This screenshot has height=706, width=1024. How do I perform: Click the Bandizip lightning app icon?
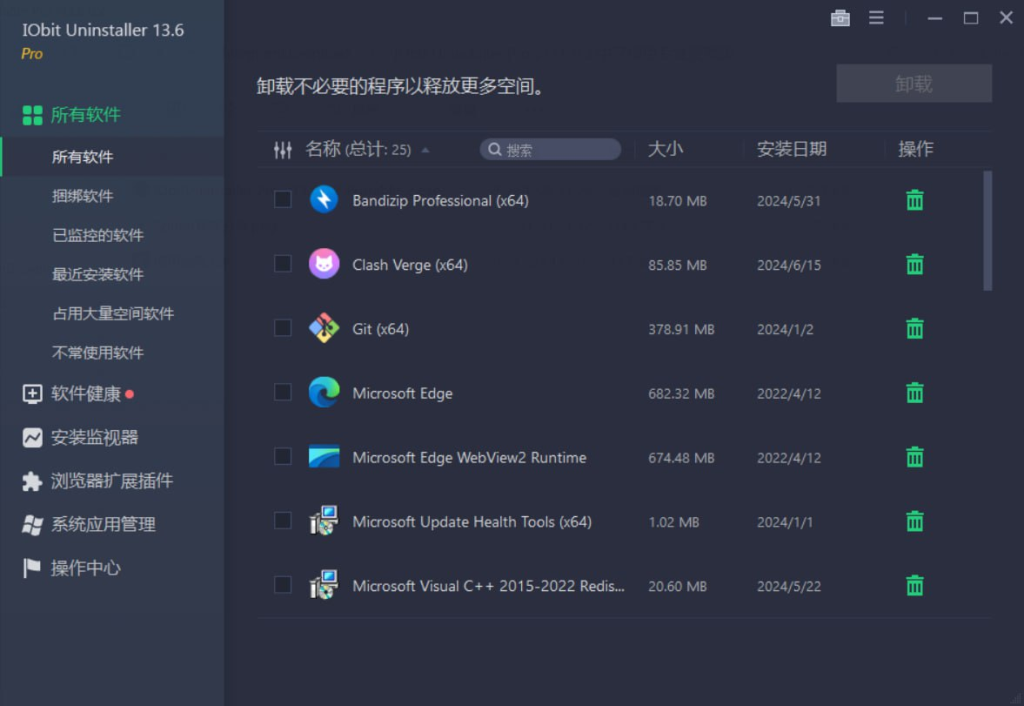click(x=324, y=200)
